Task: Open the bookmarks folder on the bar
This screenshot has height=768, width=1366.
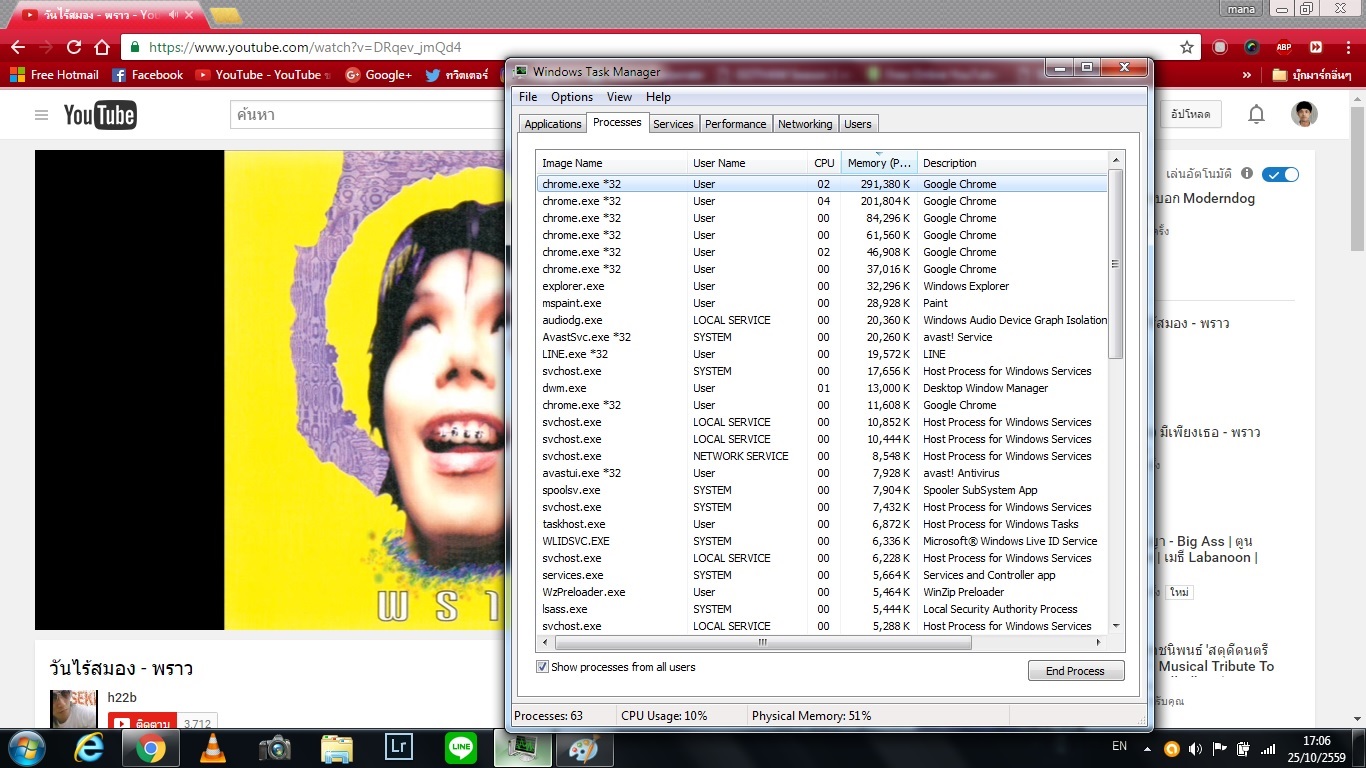Action: click(1312, 75)
